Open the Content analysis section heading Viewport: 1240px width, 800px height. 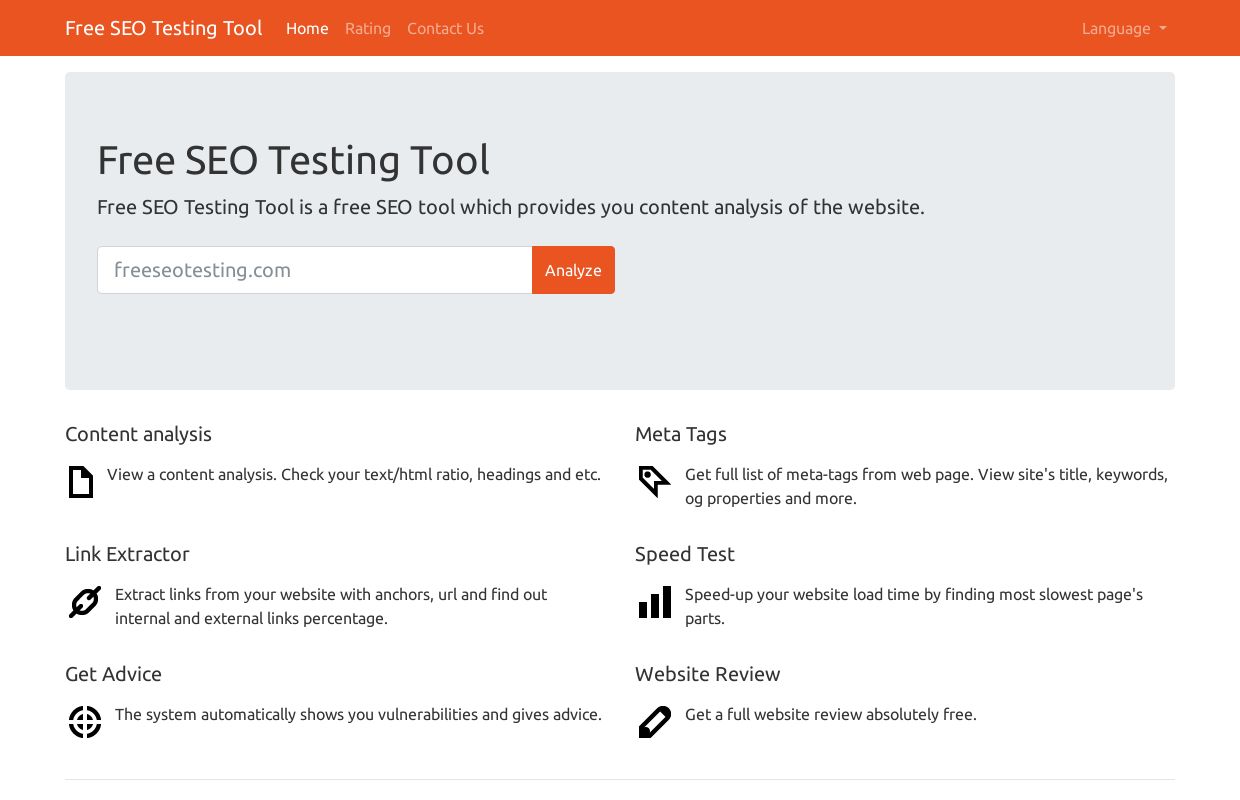pyautogui.click(x=138, y=434)
